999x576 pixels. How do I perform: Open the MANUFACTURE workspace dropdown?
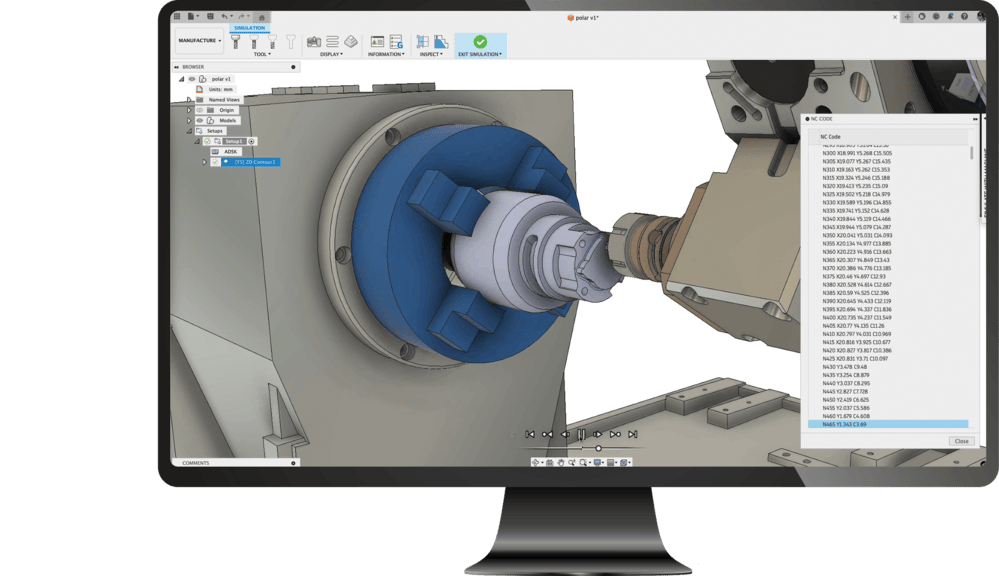(x=200, y=41)
